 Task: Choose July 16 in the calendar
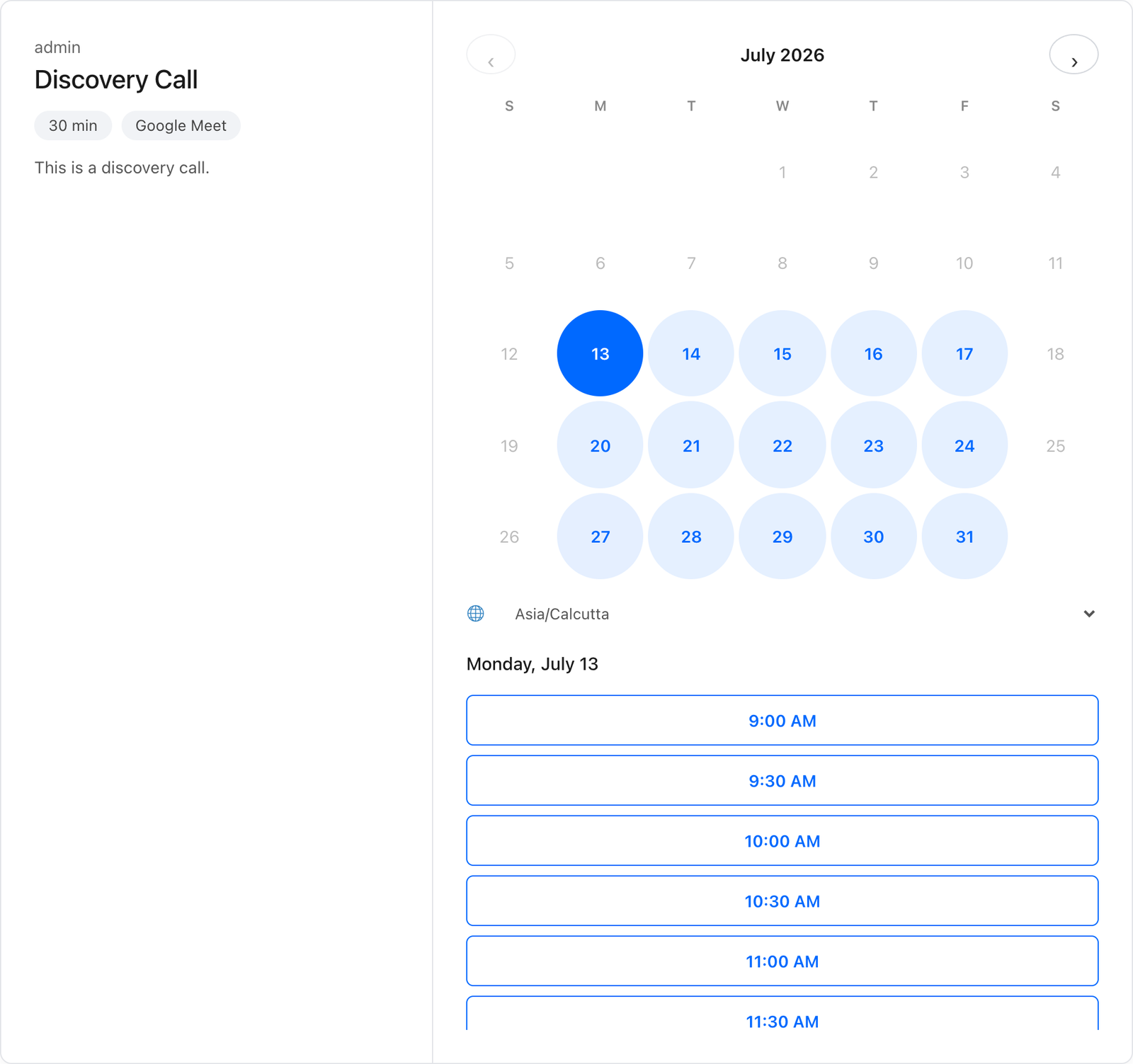click(873, 353)
